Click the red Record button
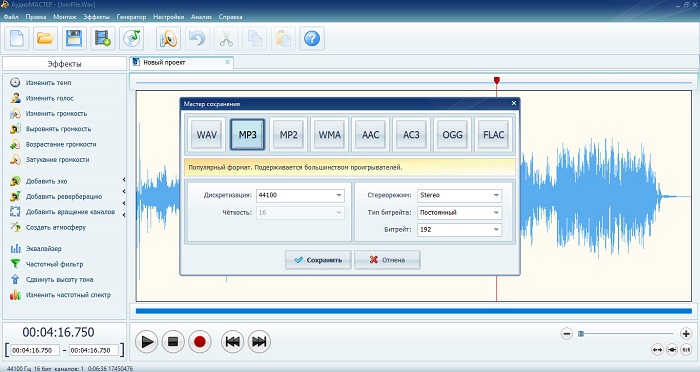This screenshot has height=372, width=700. [x=200, y=342]
